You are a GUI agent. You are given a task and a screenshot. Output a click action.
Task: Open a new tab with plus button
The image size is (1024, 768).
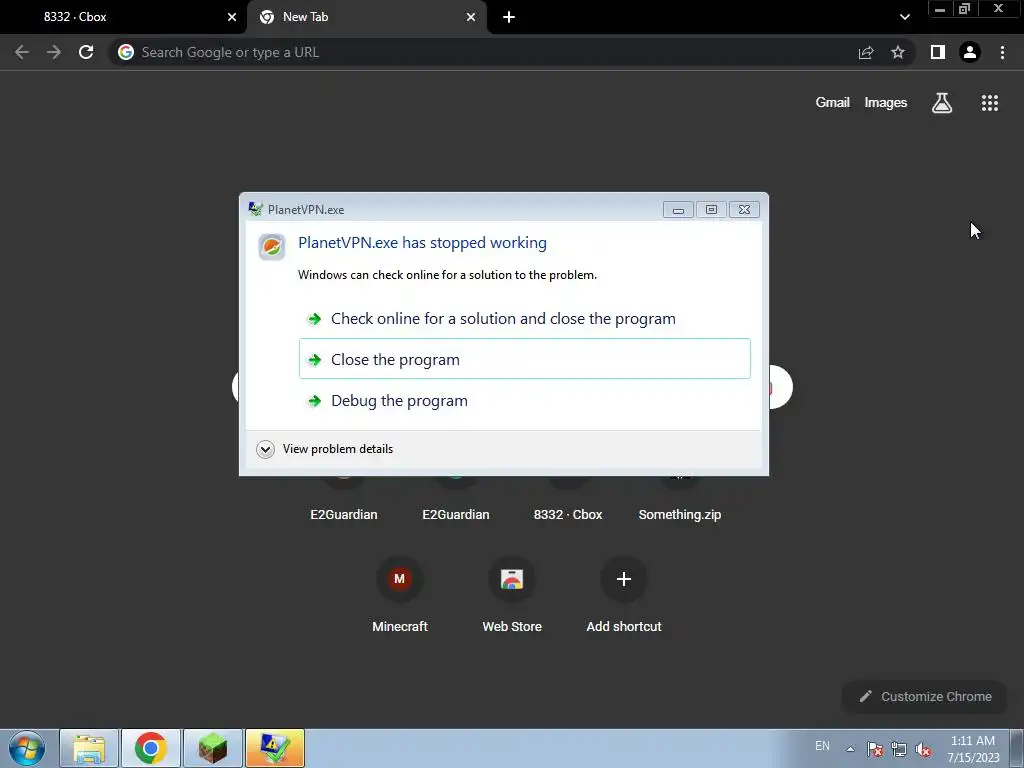[509, 17]
